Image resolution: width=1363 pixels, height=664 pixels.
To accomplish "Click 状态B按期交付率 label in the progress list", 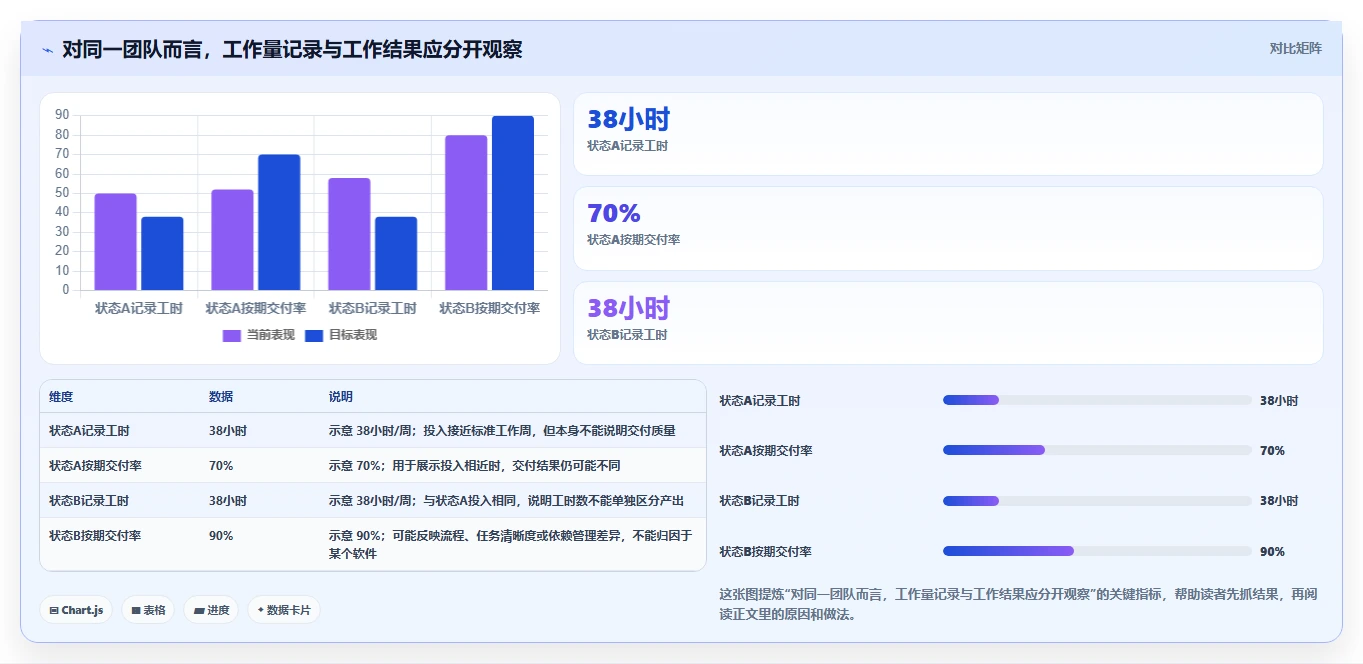I will tap(766, 552).
